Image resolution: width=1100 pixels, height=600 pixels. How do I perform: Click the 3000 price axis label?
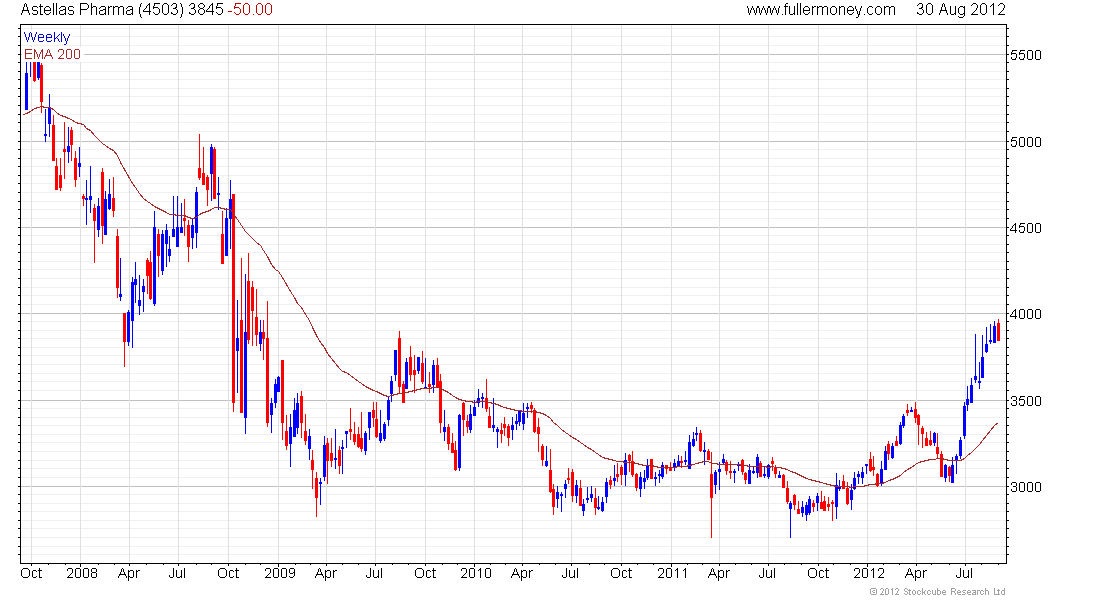(x=1025, y=487)
